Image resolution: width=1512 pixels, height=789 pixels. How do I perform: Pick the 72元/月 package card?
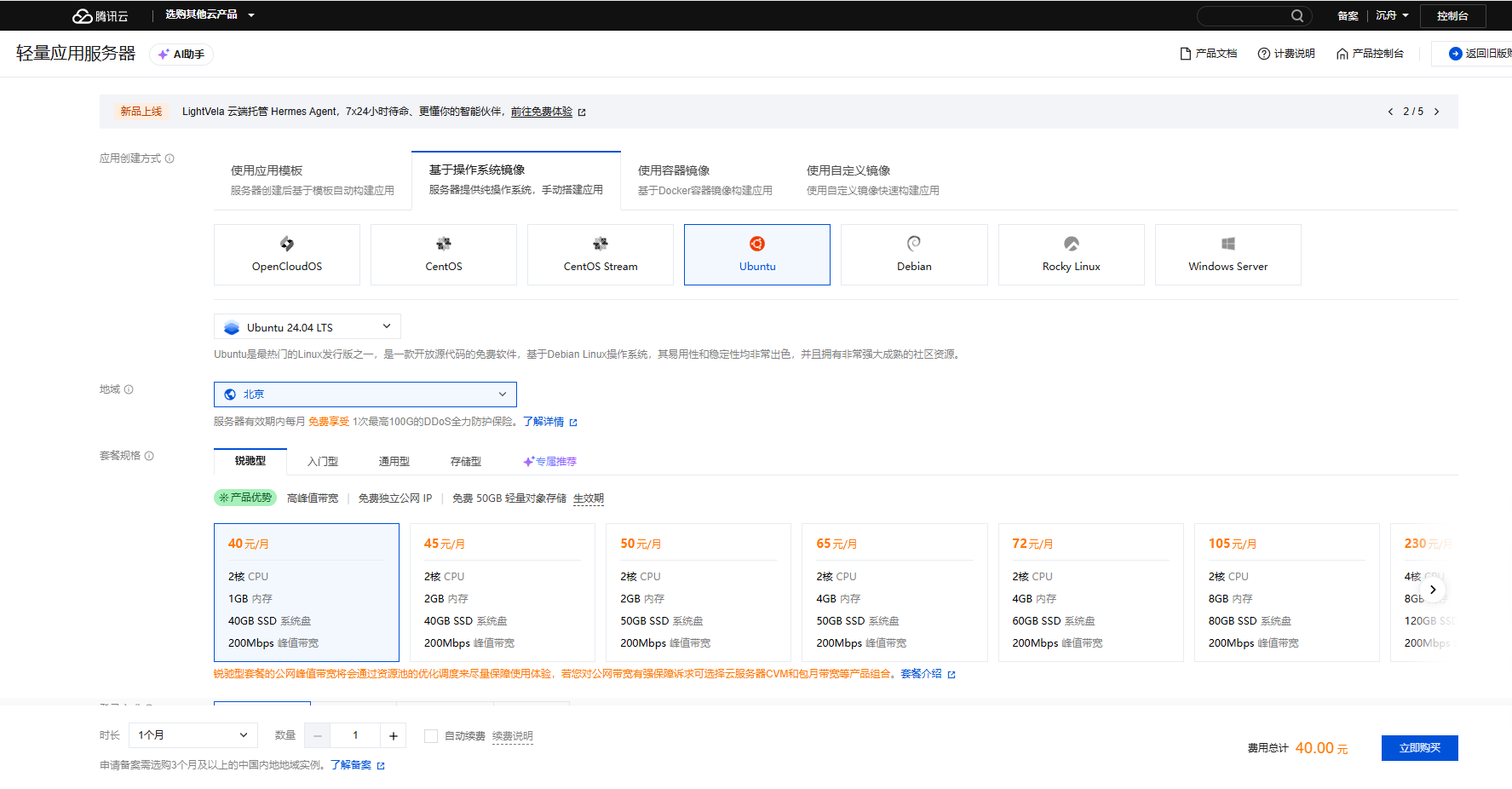coord(1091,592)
